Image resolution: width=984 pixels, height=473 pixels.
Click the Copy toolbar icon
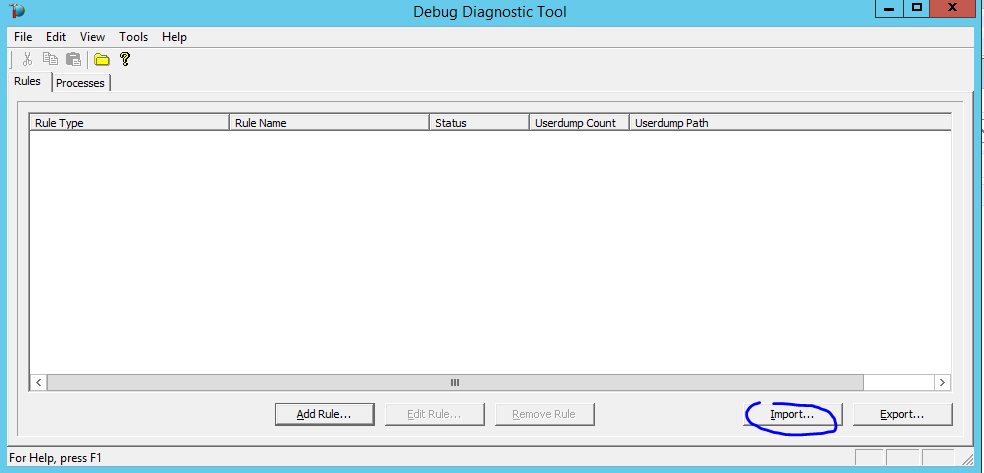pos(50,59)
